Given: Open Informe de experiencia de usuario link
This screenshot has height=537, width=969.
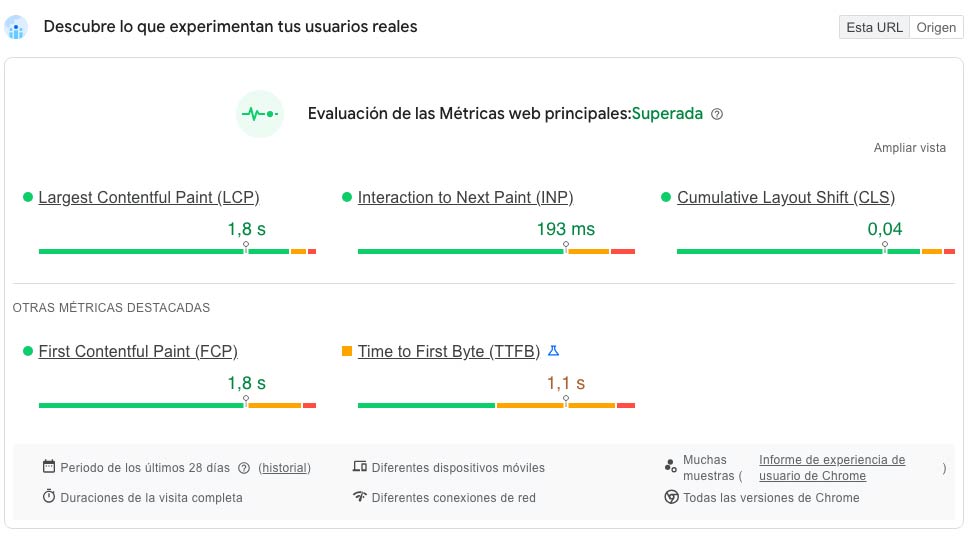Looking at the screenshot, I should pos(832,460).
